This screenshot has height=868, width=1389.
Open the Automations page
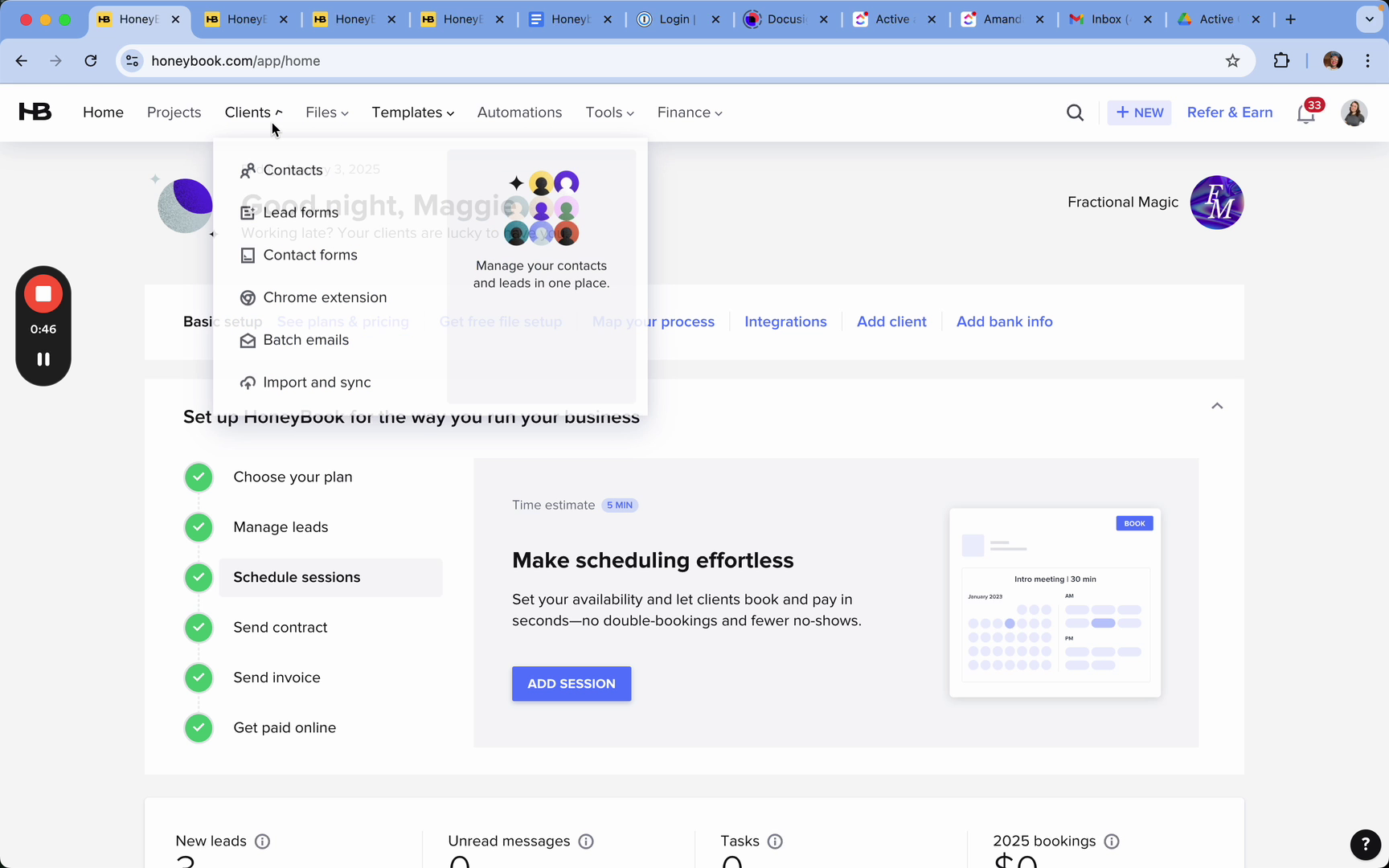519,113
